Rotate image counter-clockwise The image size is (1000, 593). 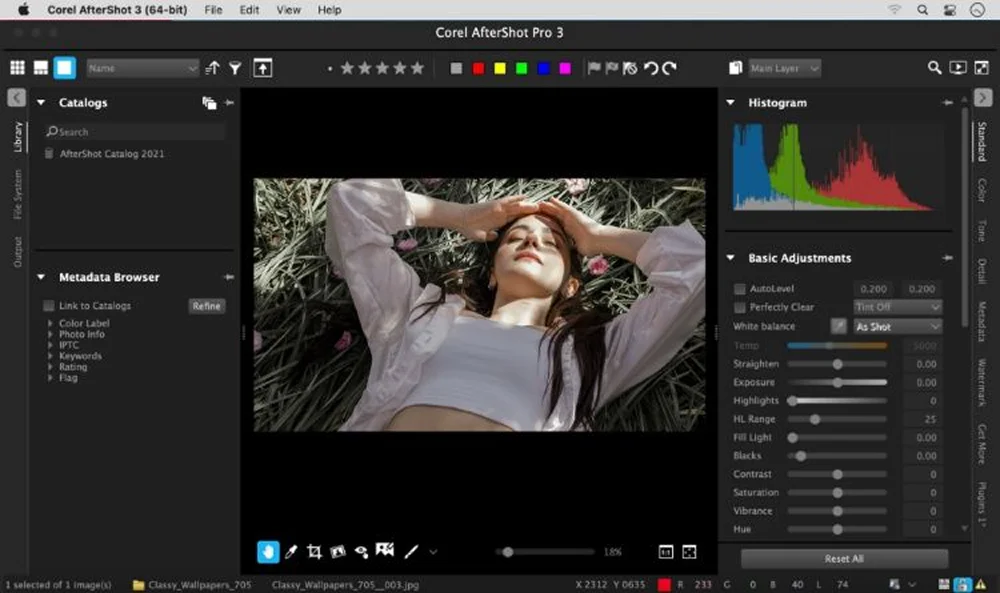(651, 68)
